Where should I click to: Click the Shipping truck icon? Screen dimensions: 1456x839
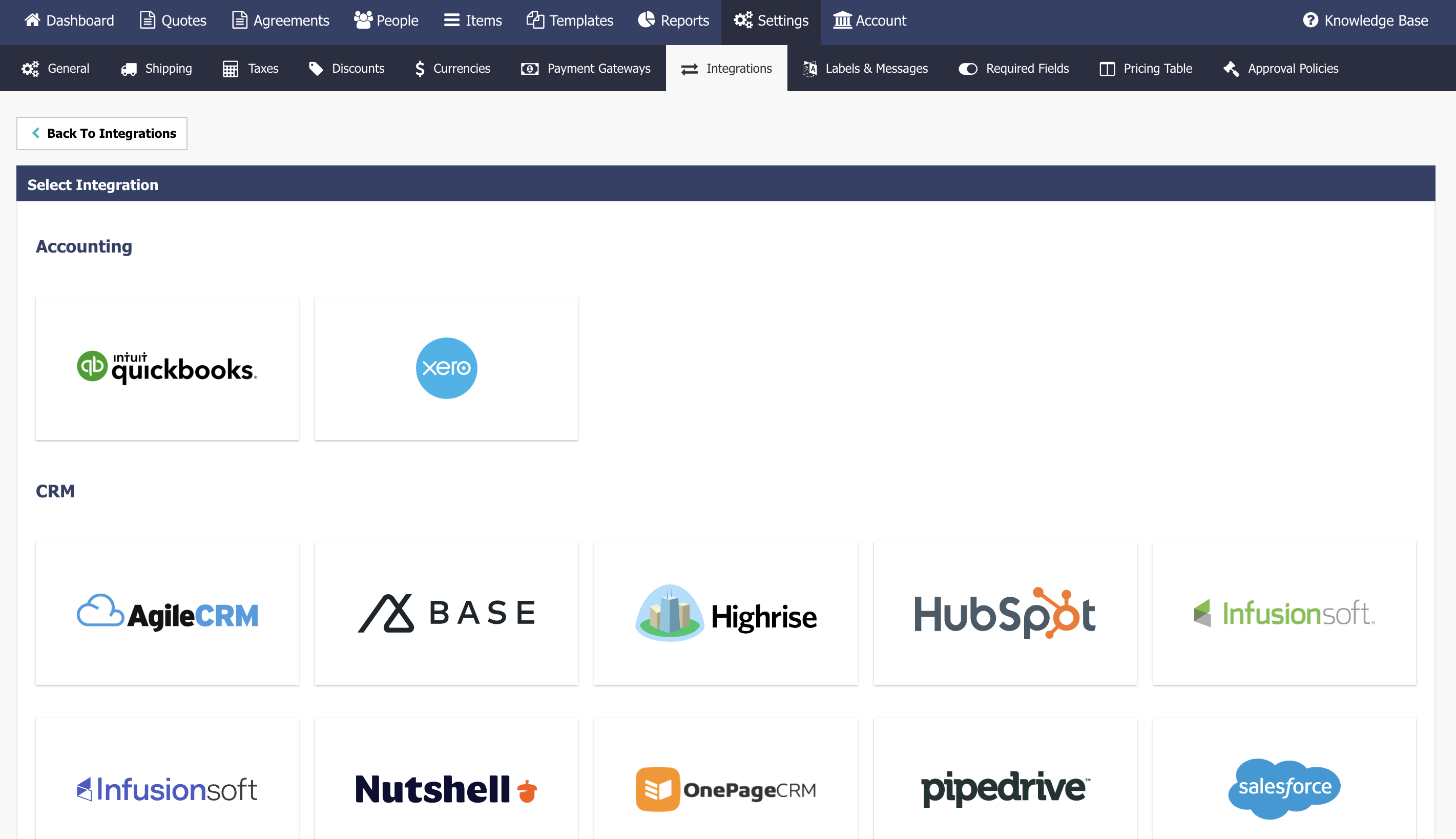click(129, 69)
